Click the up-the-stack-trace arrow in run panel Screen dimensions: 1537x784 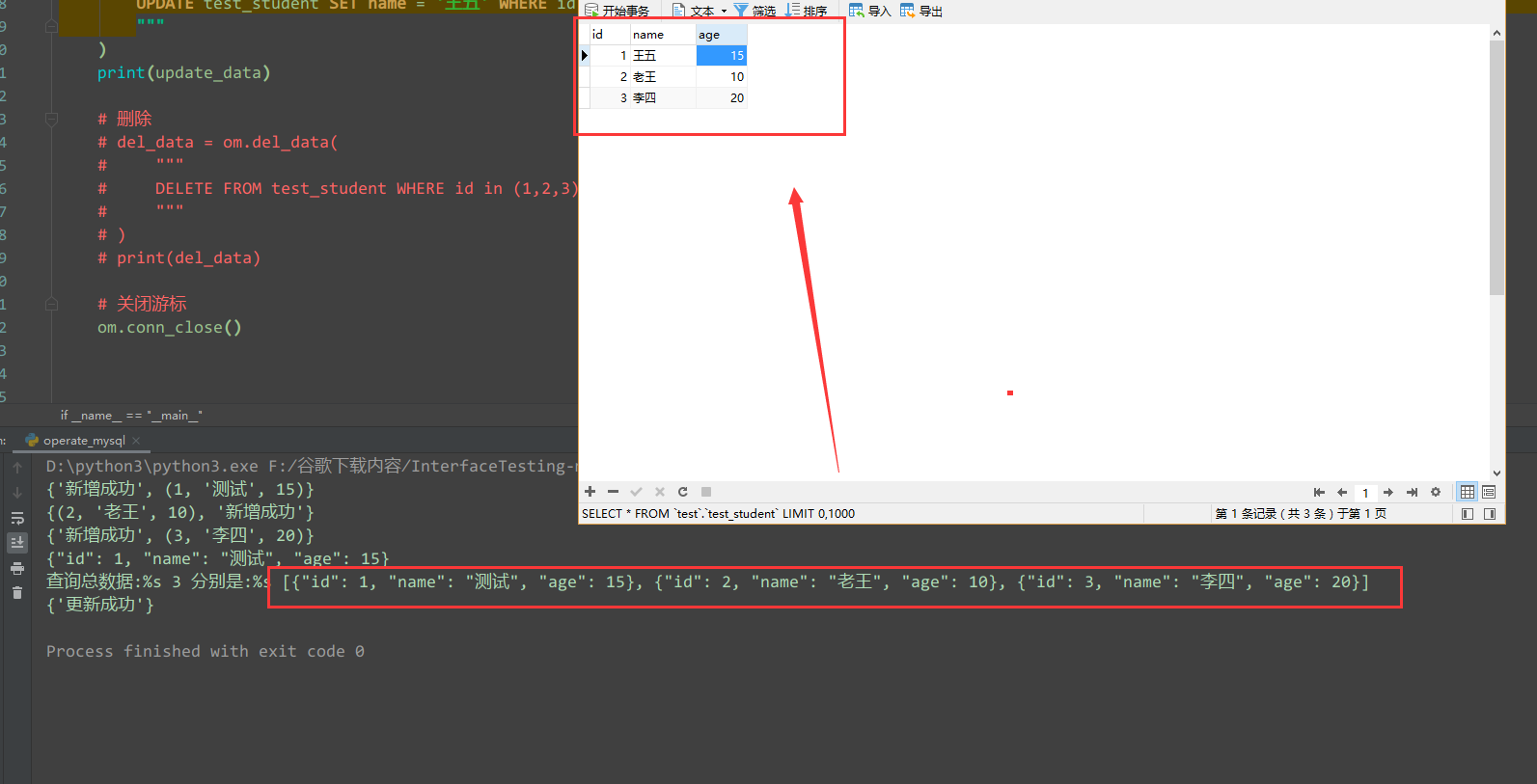coord(17,468)
